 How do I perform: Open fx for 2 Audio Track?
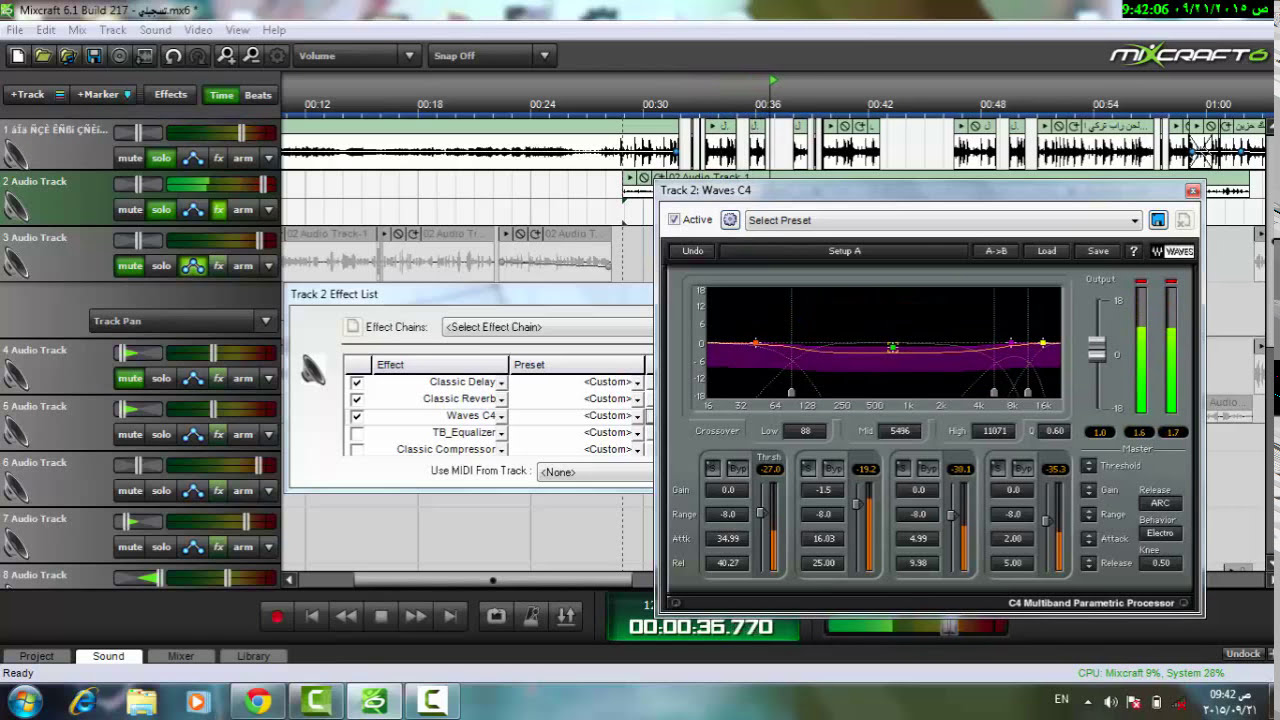pyautogui.click(x=218, y=210)
